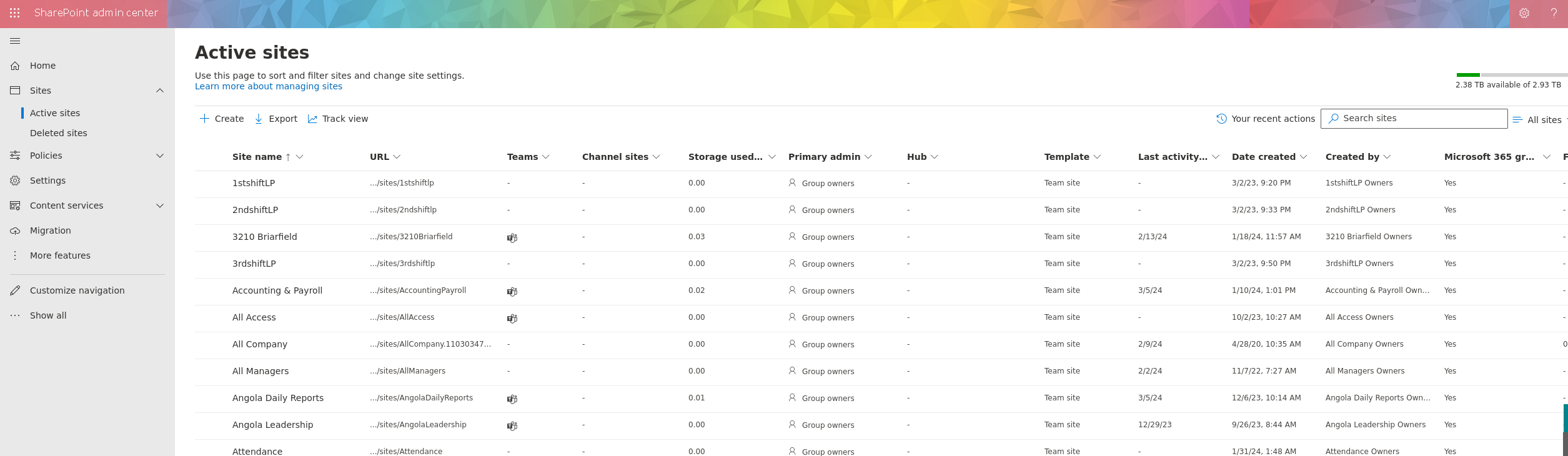Click the Teams icon for 3210 Briarfield
1568x456 pixels.
(512, 237)
